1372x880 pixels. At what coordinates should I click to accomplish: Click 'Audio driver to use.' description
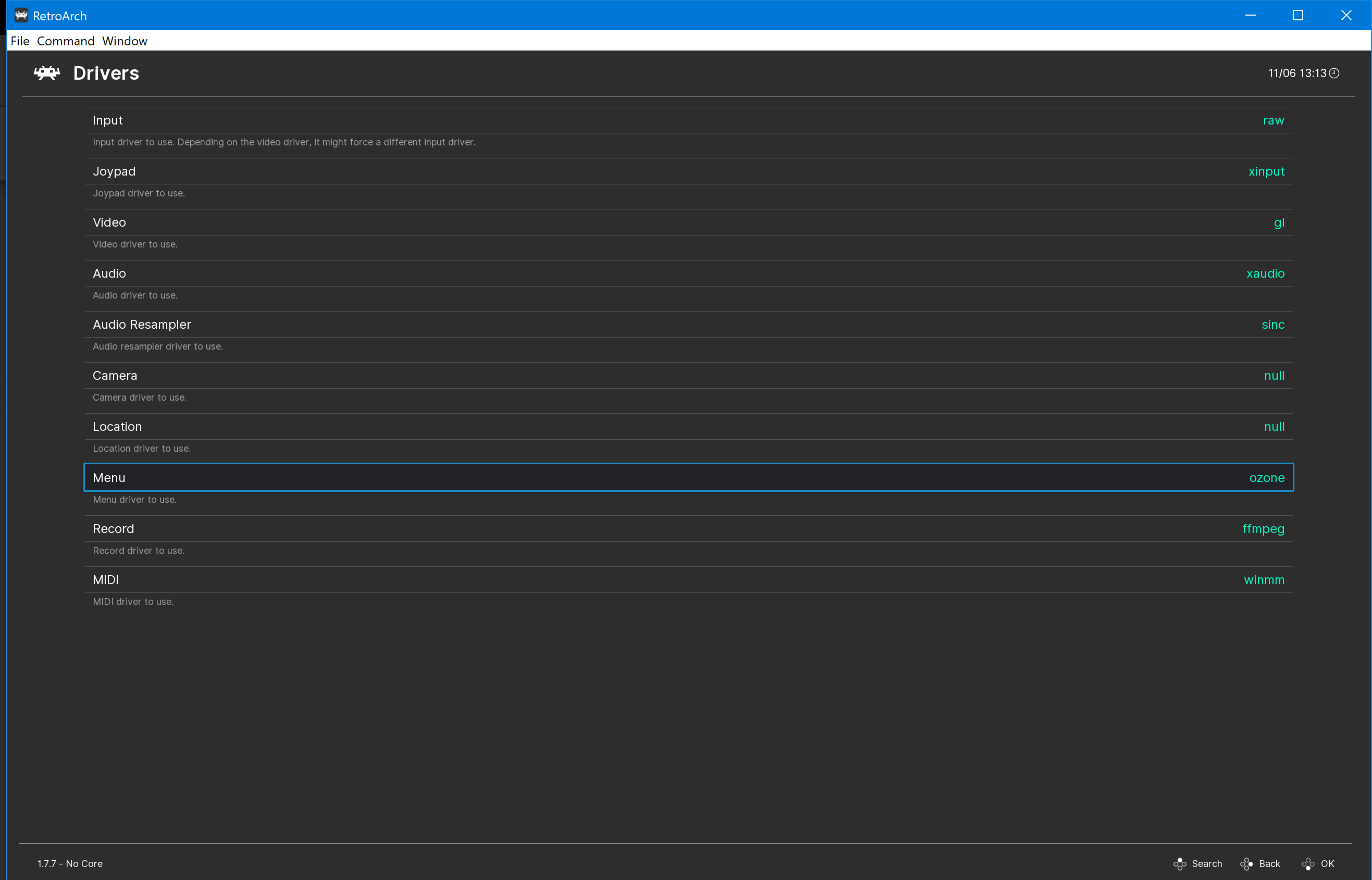pos(135,295)
